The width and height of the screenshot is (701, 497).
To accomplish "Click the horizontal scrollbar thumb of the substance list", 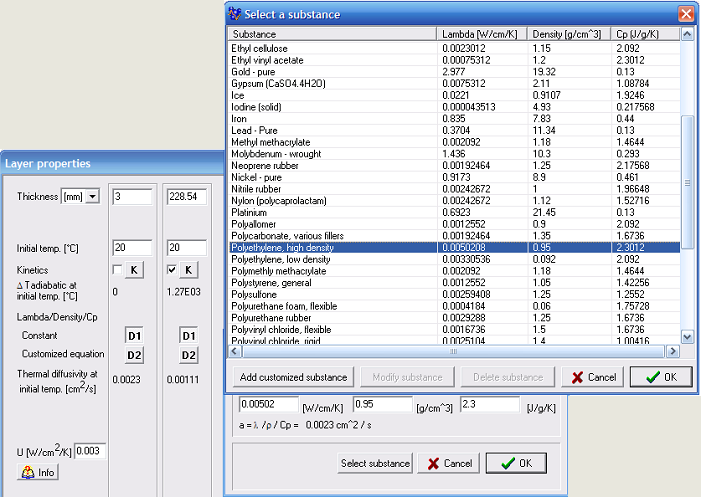I will coord(453,351).
